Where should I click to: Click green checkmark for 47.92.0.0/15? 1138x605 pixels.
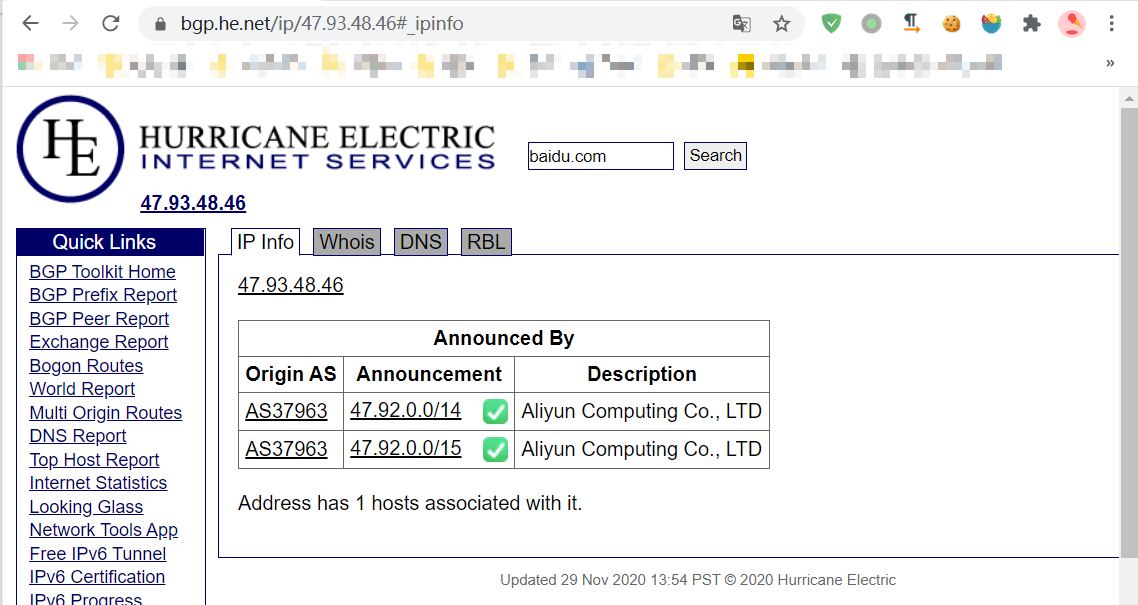[x=495, y=450]
